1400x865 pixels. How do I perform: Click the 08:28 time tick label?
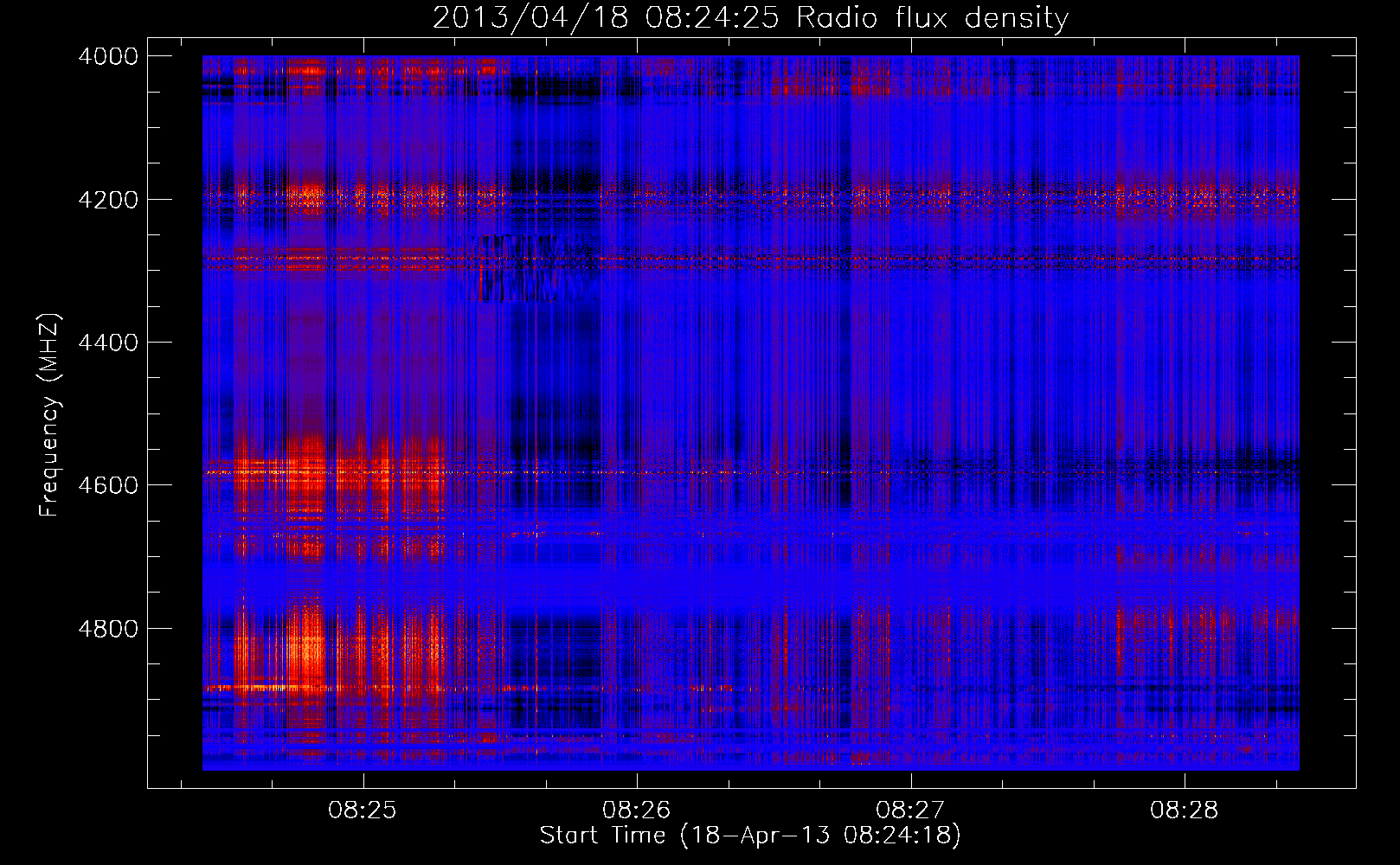coord(1184,811)
